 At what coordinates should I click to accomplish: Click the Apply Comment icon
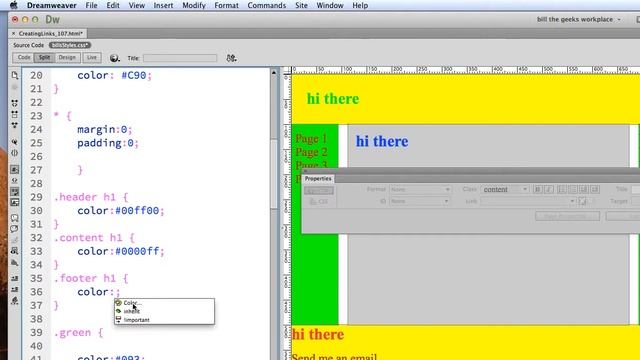[15, 218]
